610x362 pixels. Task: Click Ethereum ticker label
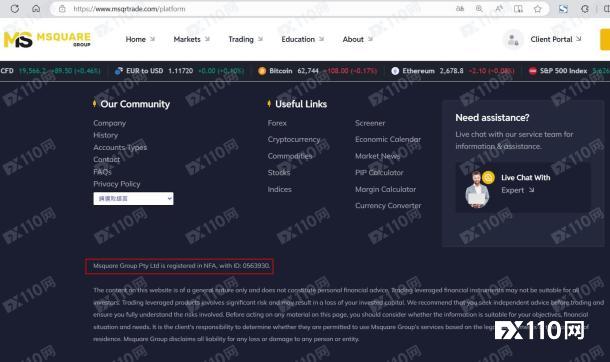[x=418, y=71]
